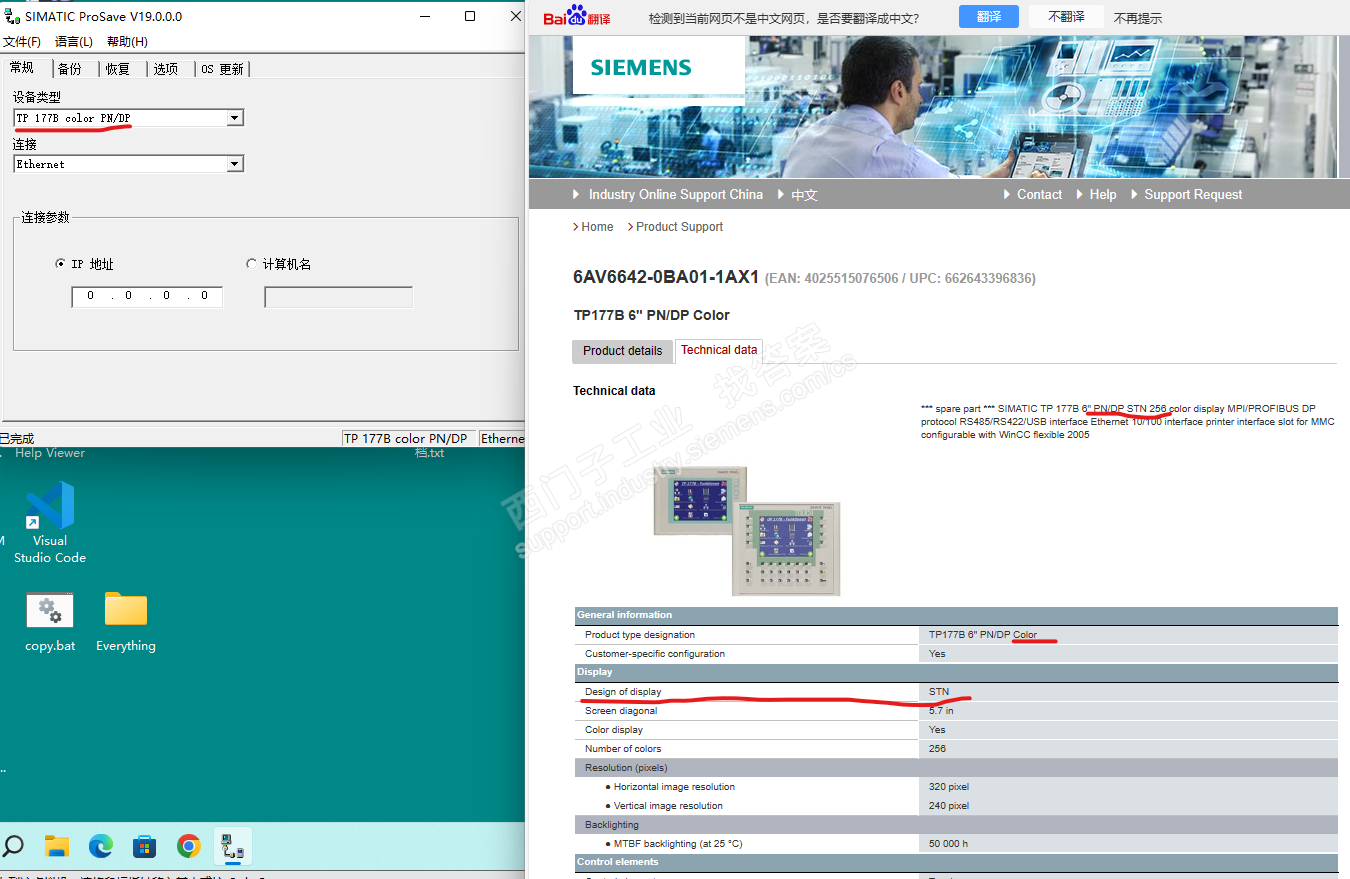Open the 文件(F) menu in ProSave
Viewport: 1350px width, 879px height.
tap(21, 42)
